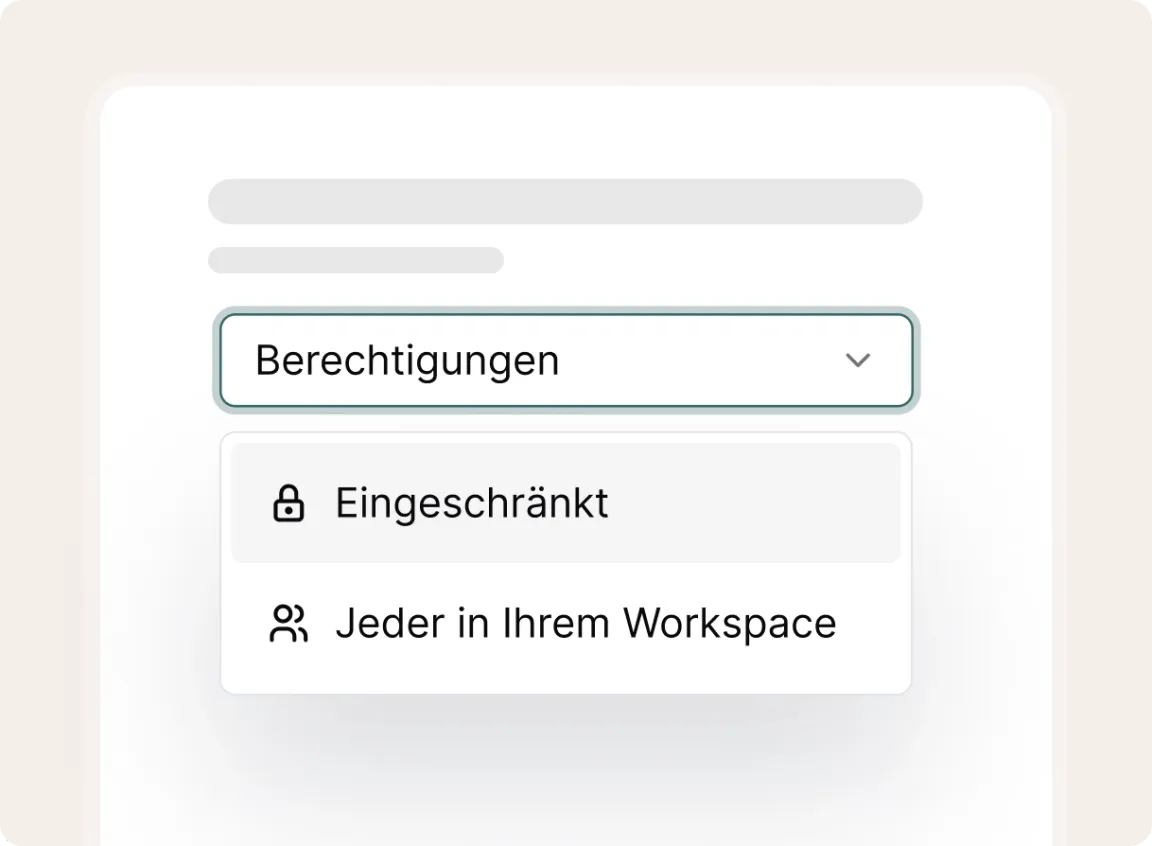Click the chevron arrow in Berechtigungen field
The height and width of the screenshot is (846, 1152).
[858, 360]
